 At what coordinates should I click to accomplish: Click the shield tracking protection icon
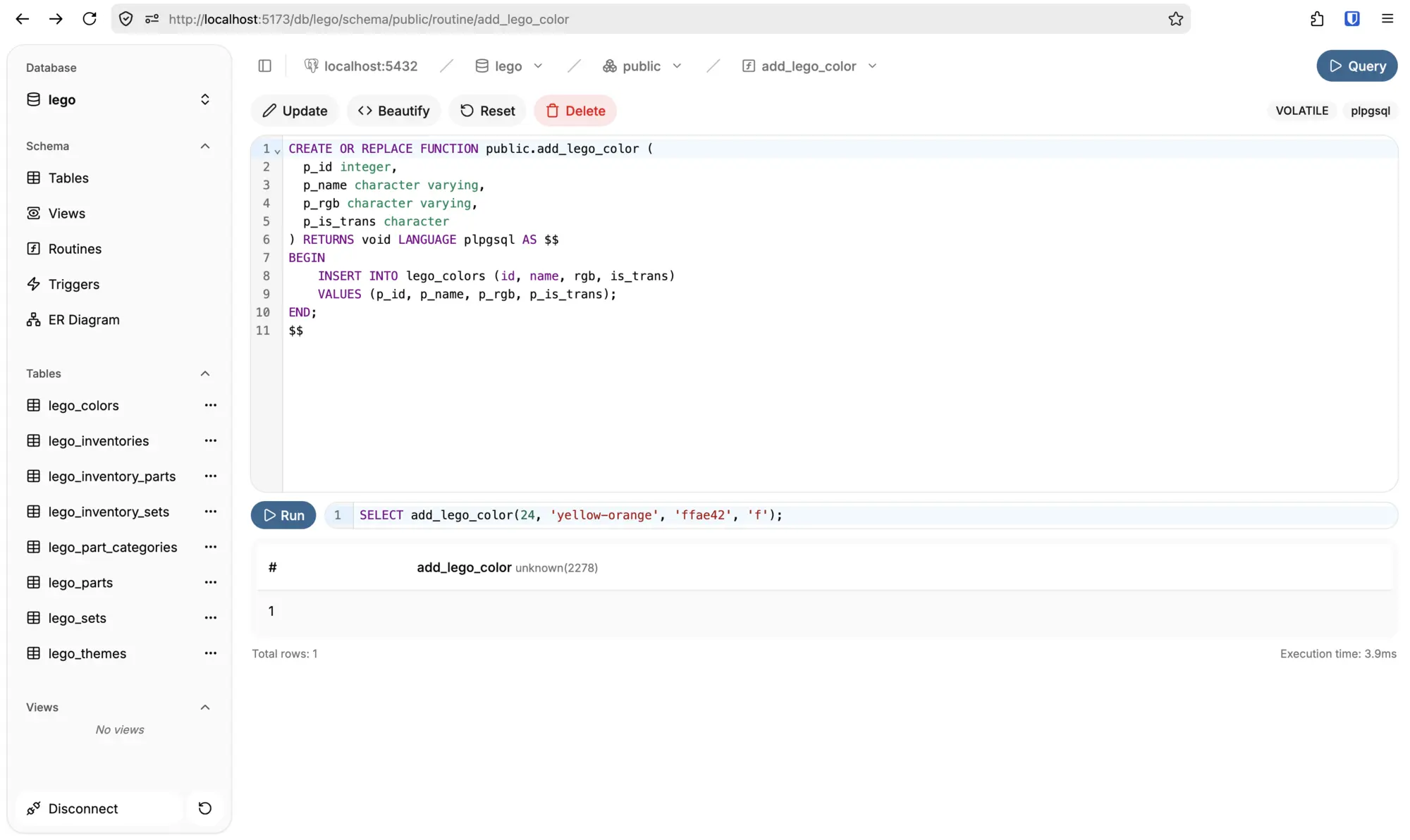pos(126,19)
